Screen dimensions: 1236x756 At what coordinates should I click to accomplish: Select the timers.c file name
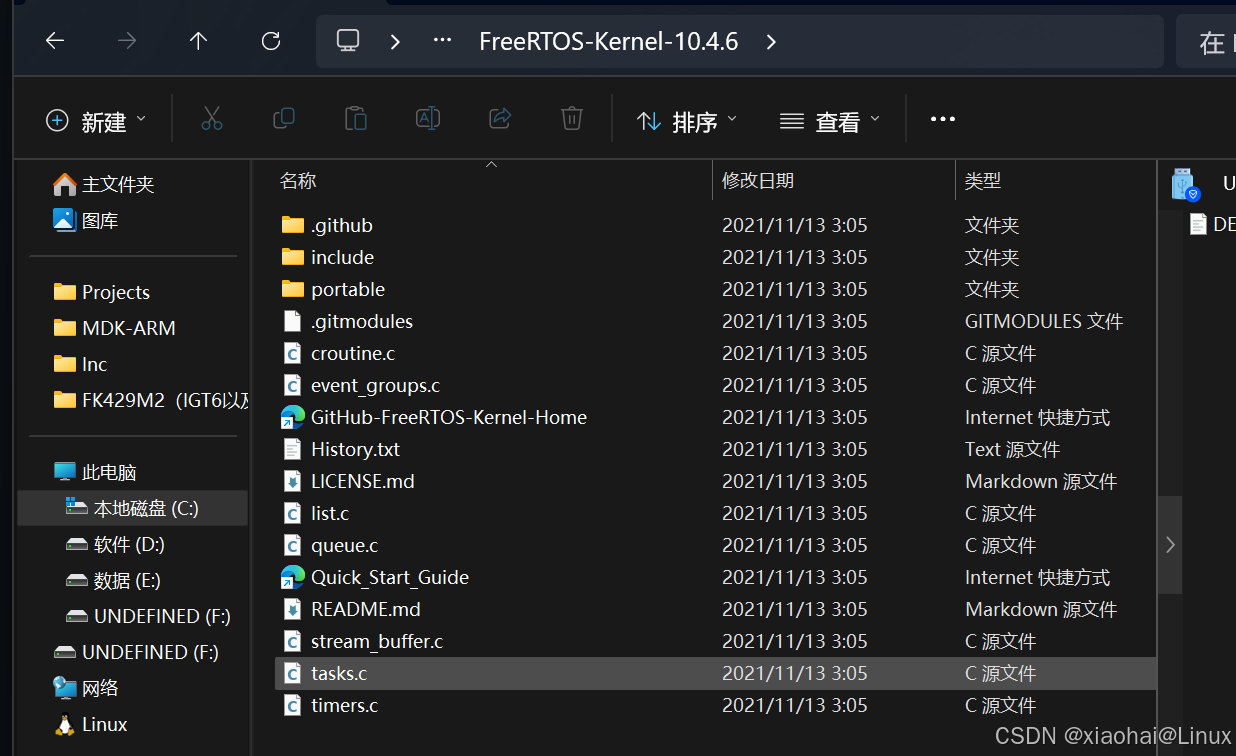pos(344,705)
